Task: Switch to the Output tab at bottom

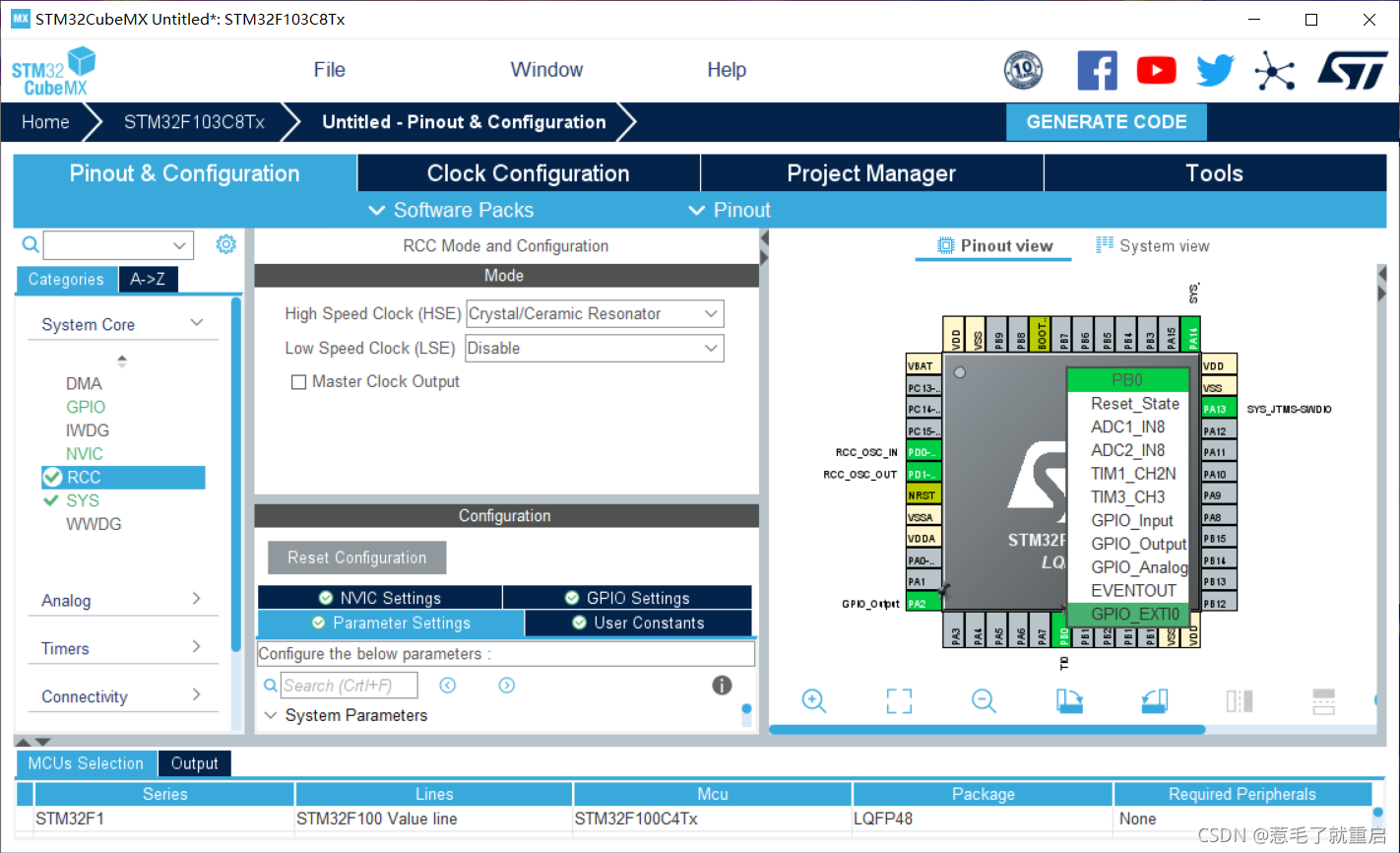Action: pyautogui.click(x=194, y=763)
